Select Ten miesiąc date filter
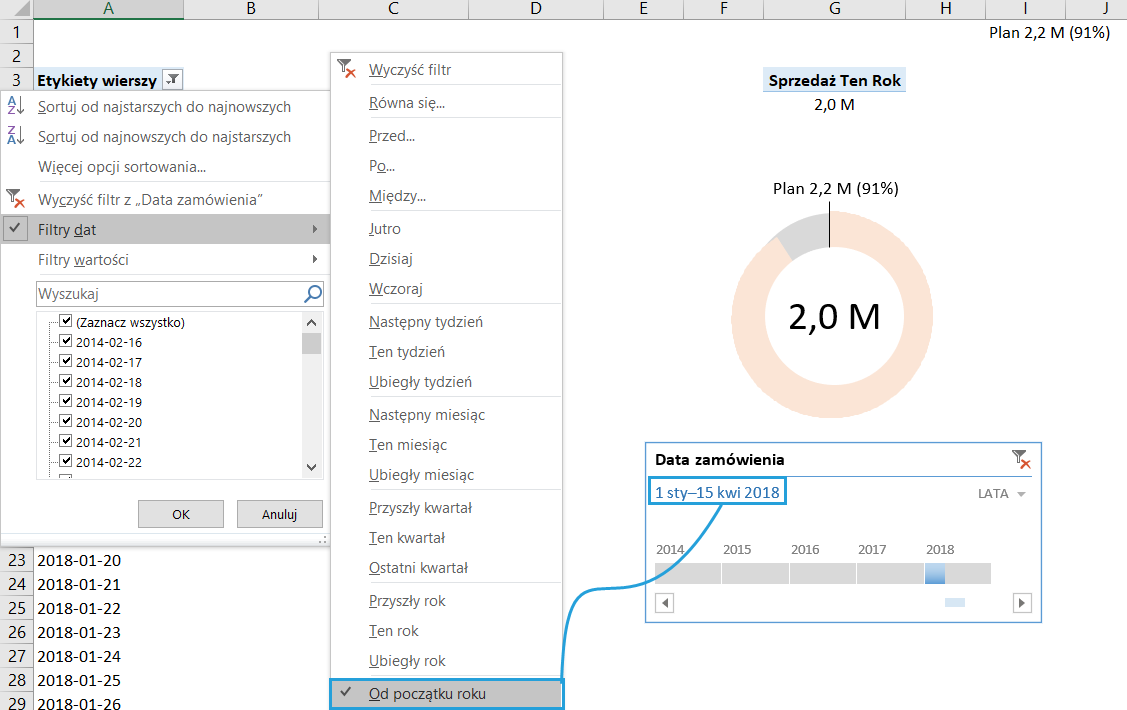 tap(407, 445)
